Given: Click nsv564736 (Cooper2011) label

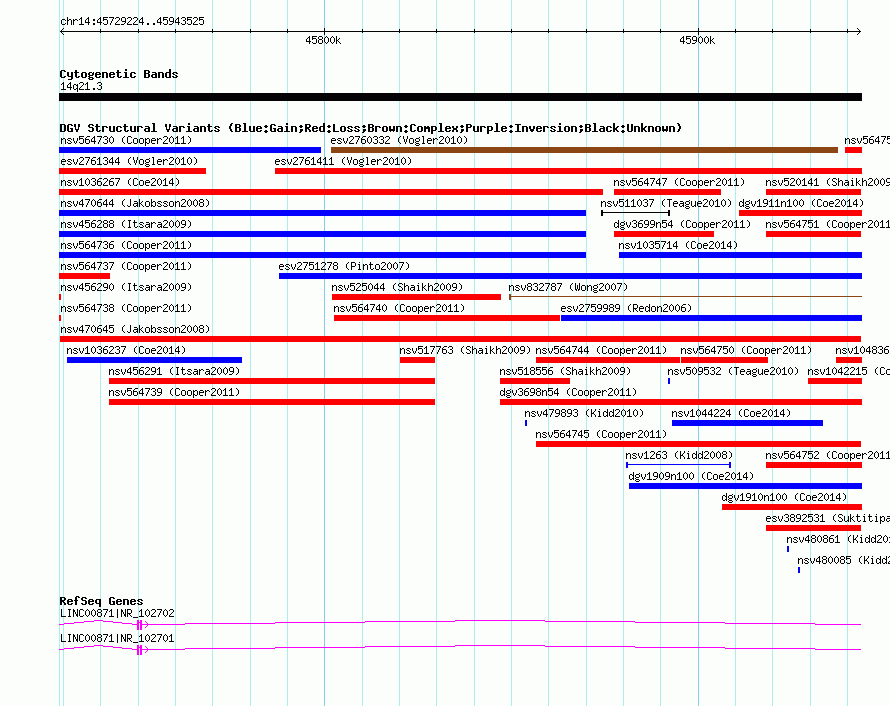Looking at the screenshot, I should [x=126, y=245].
